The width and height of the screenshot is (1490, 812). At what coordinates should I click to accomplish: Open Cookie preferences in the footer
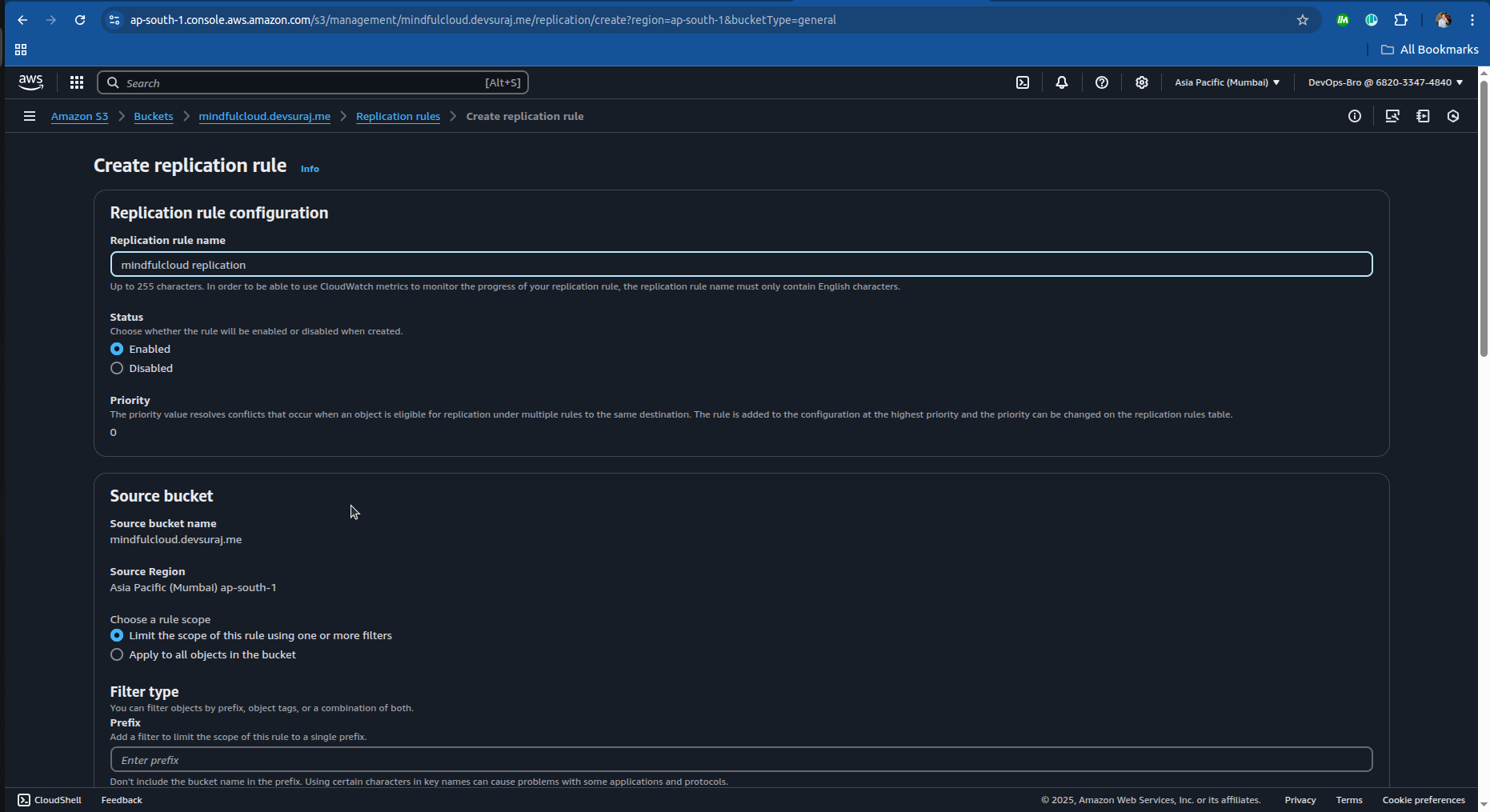[x=1424, y=800]
